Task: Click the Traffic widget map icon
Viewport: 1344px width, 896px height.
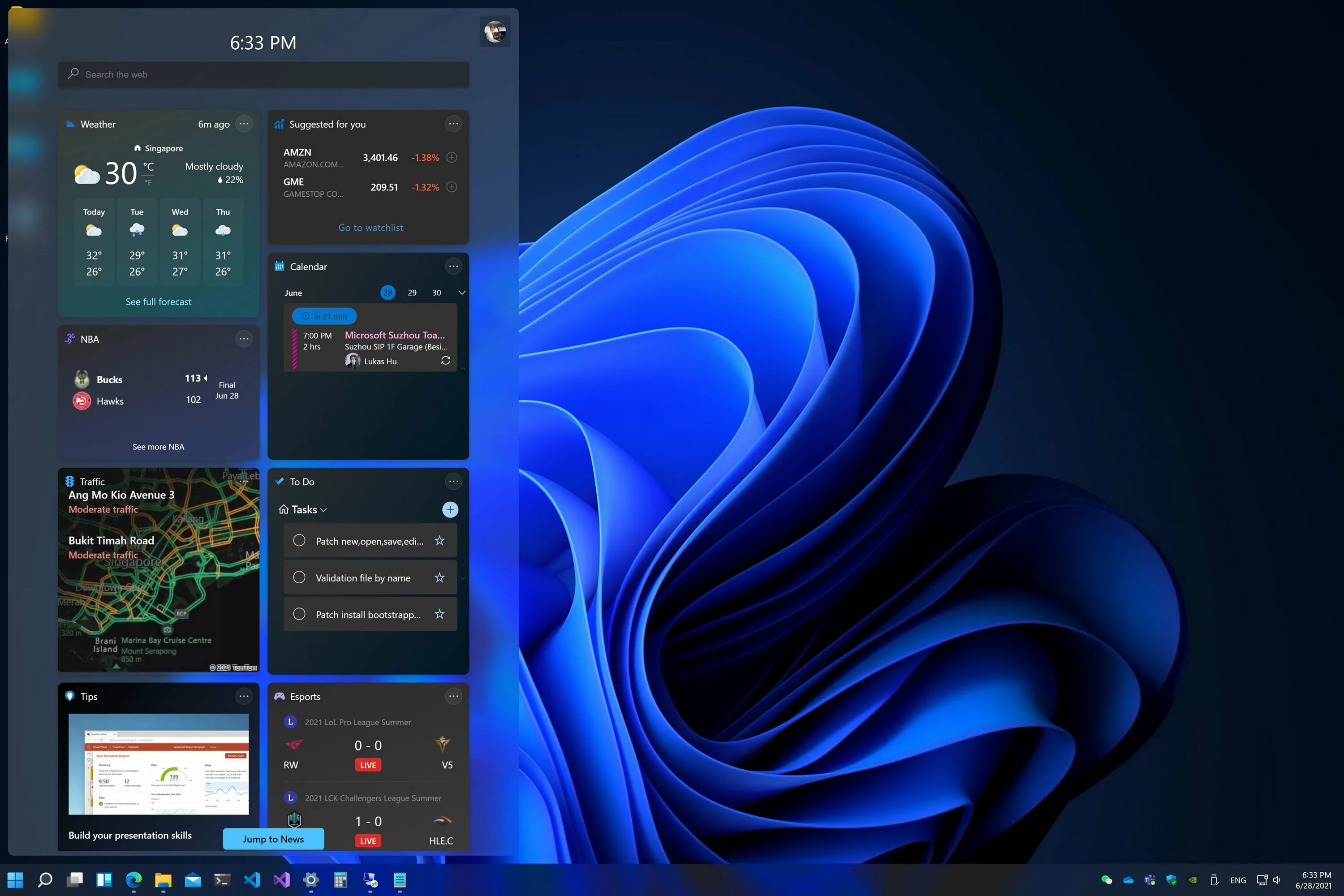Action: 72,481
